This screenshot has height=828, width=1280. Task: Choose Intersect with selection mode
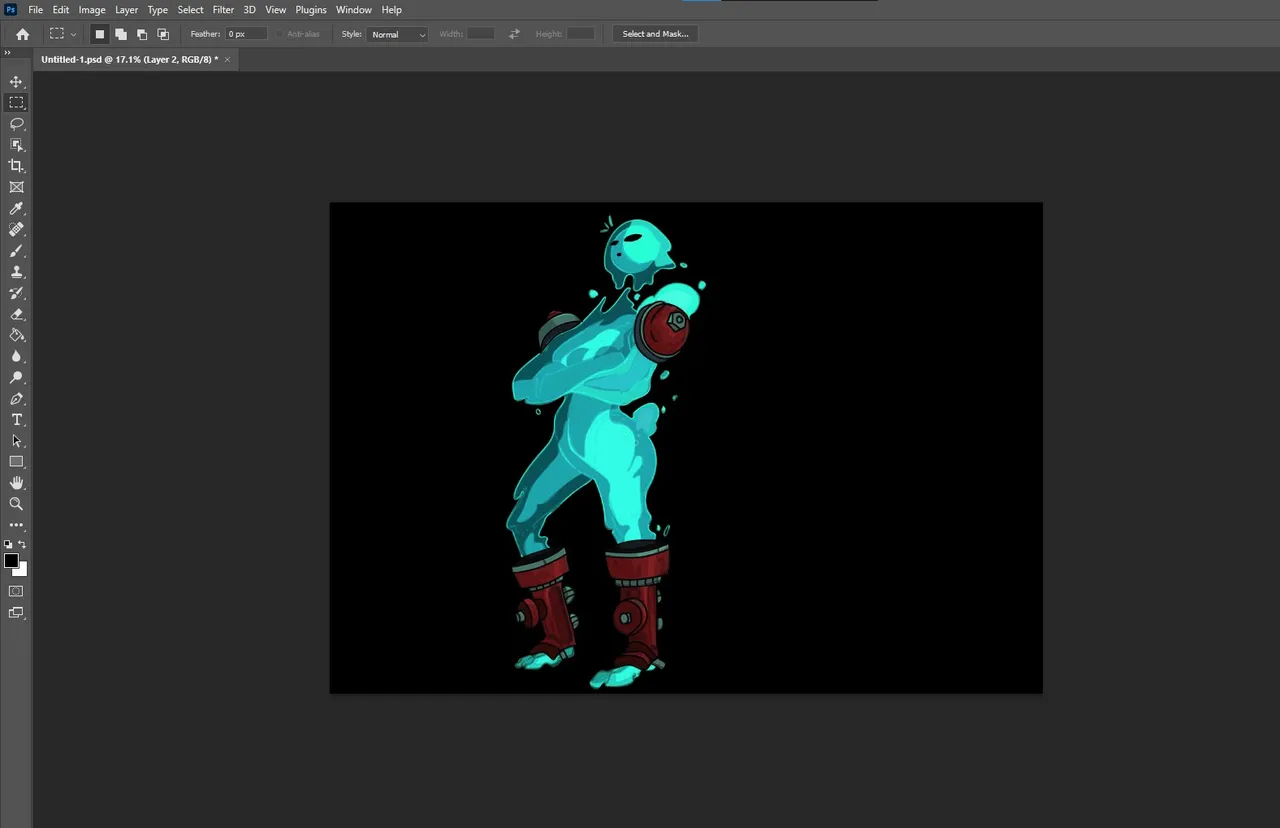tap(163, 34)
